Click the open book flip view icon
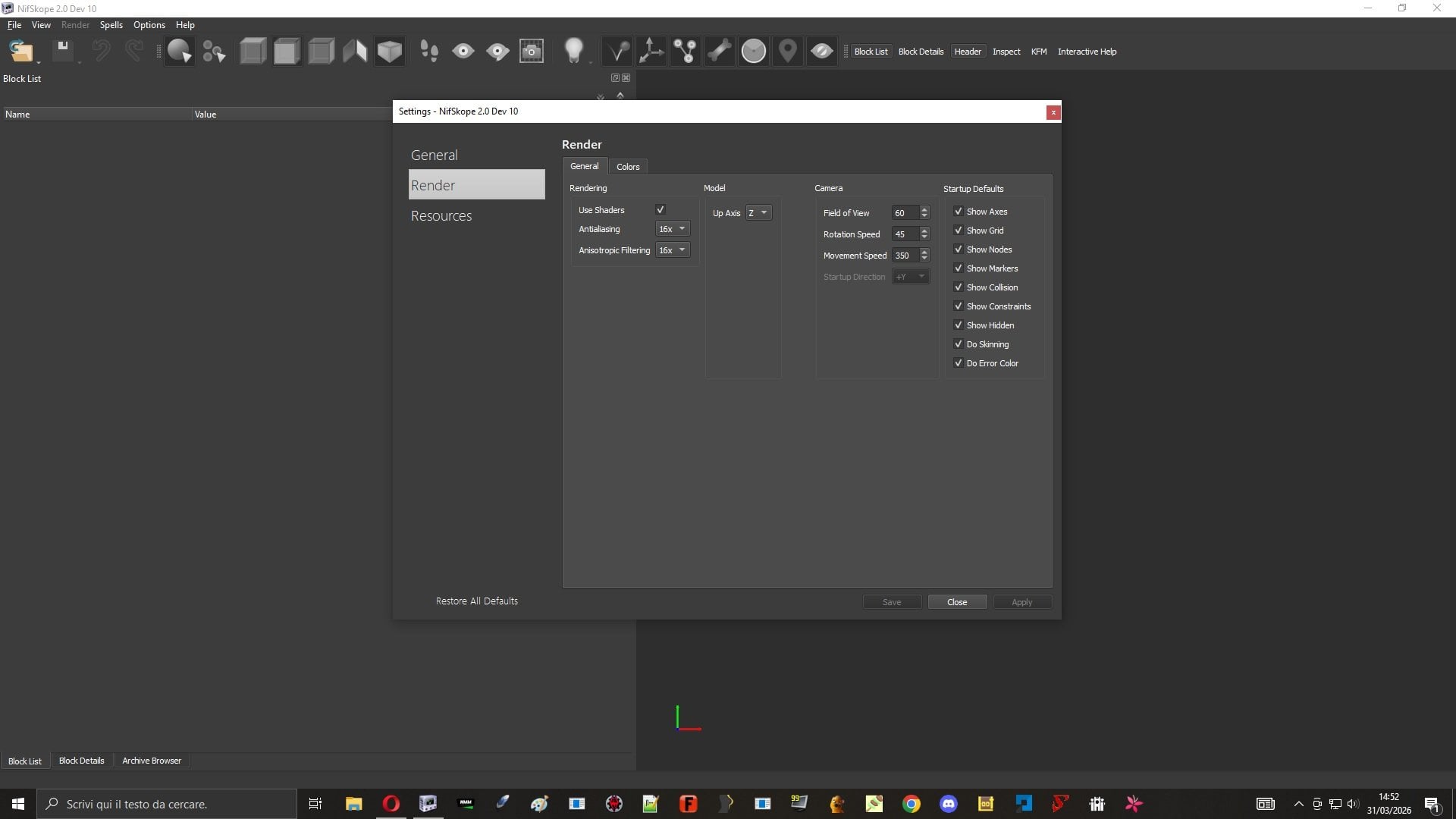Image resolution: width=1456 pixels, height=819 pixels. 355,52
